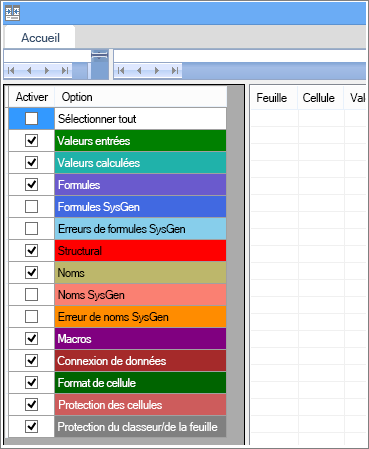Open the Accueil tab
Viewport: 369px width, 449px height.
click(40, 38)
